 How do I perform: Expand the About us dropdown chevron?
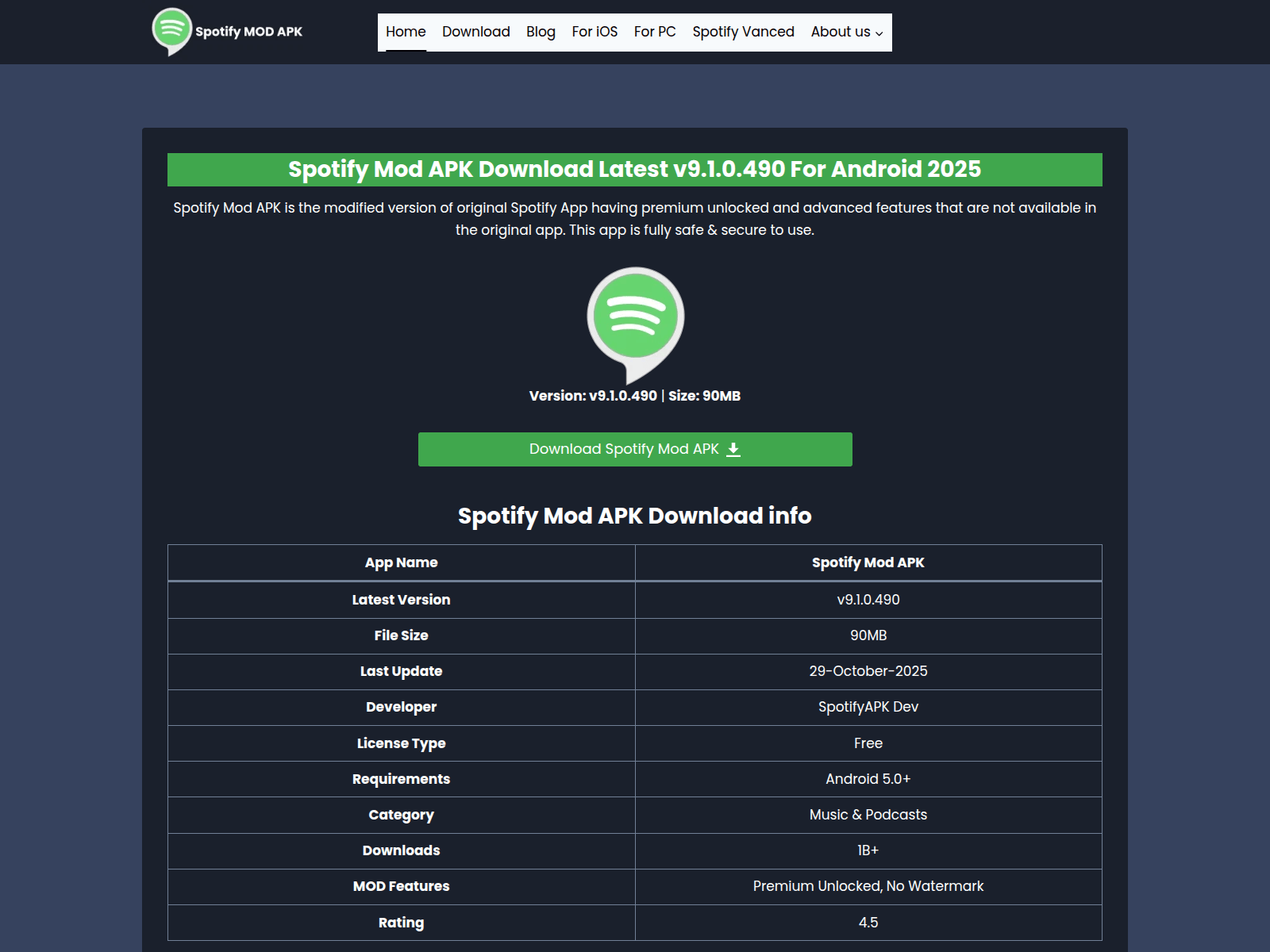pyautogui.click(x=879, y=33)
